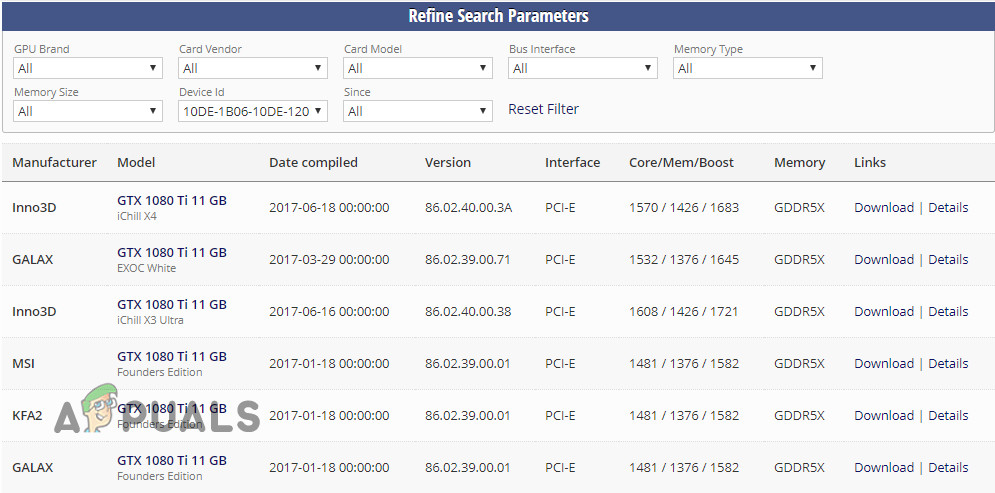
Task: Expand the Since date dropdown
Action: point(418,111)
